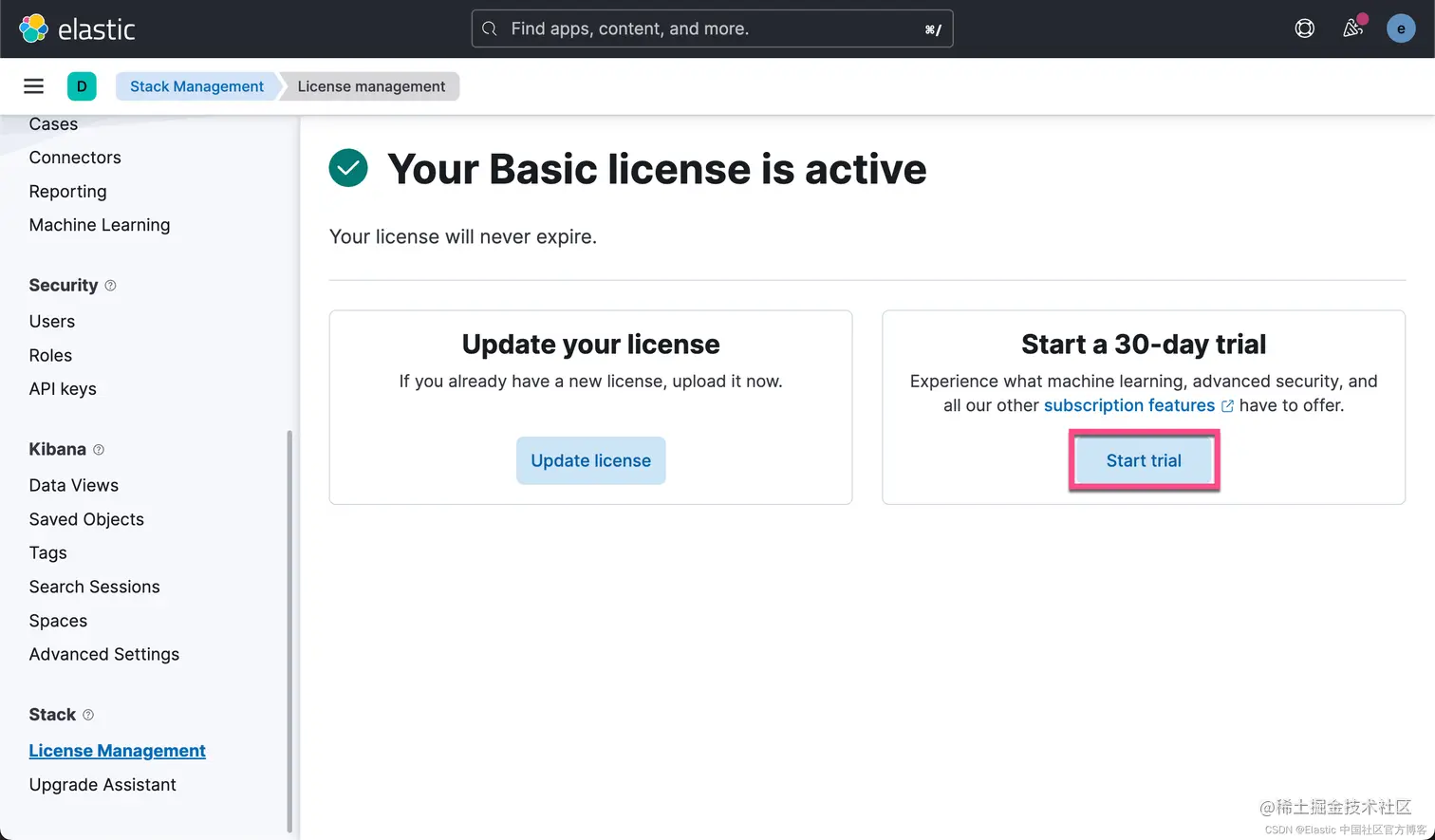Open Cases in the sidebar
Viewport: 1435px width, 840px height.
53,124
